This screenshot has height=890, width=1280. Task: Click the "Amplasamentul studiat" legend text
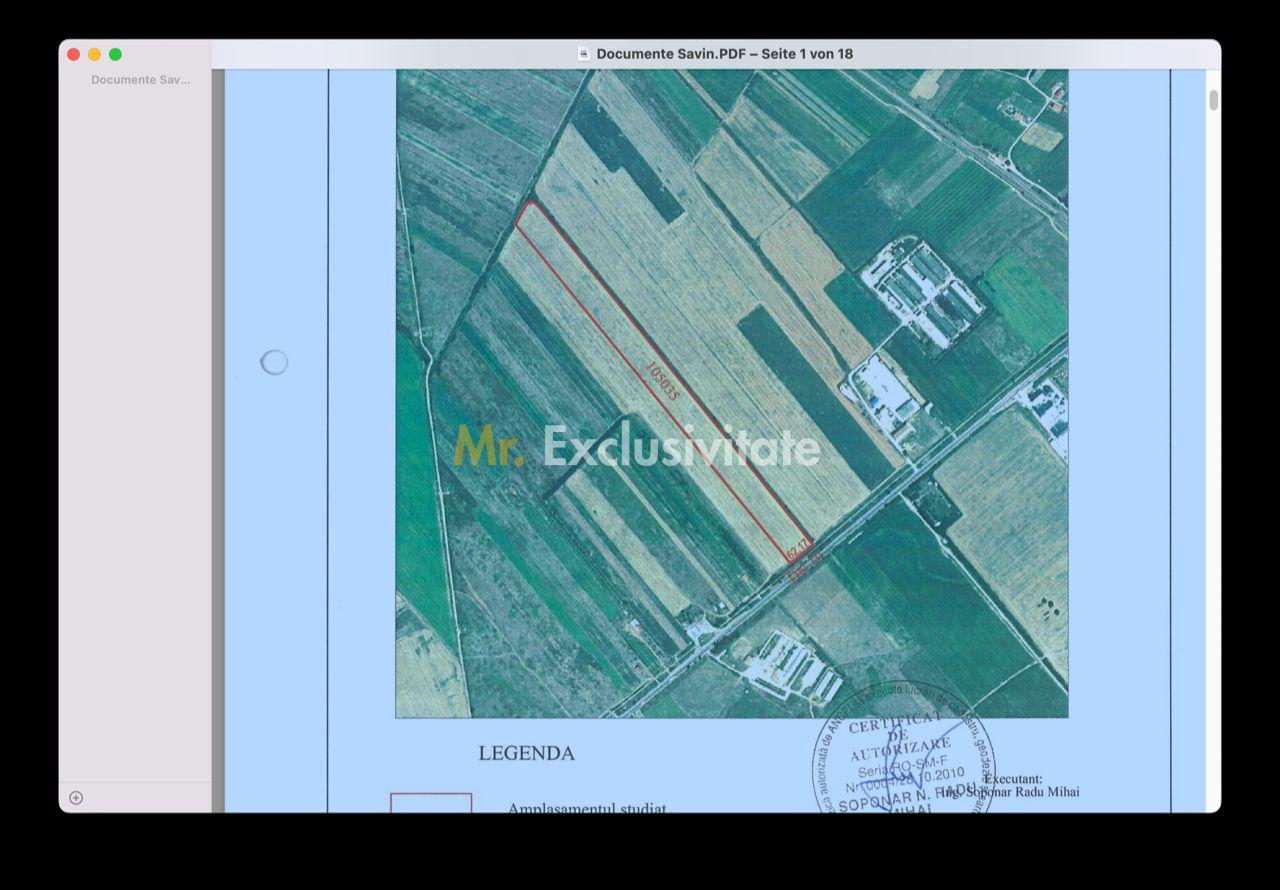click(587, 807)
